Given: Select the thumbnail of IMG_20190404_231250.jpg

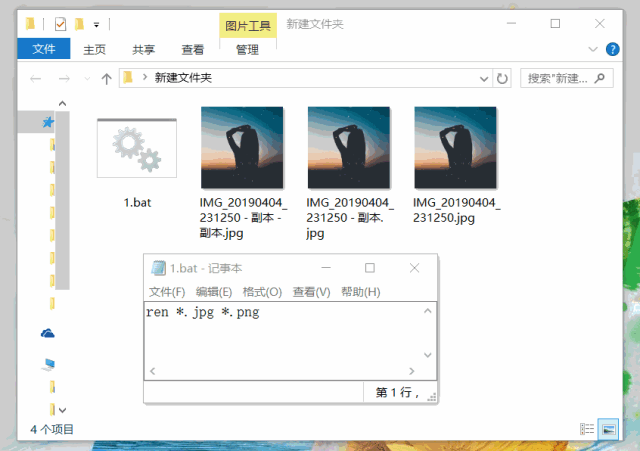Looking at the screenshot, I should pos(456,148).
